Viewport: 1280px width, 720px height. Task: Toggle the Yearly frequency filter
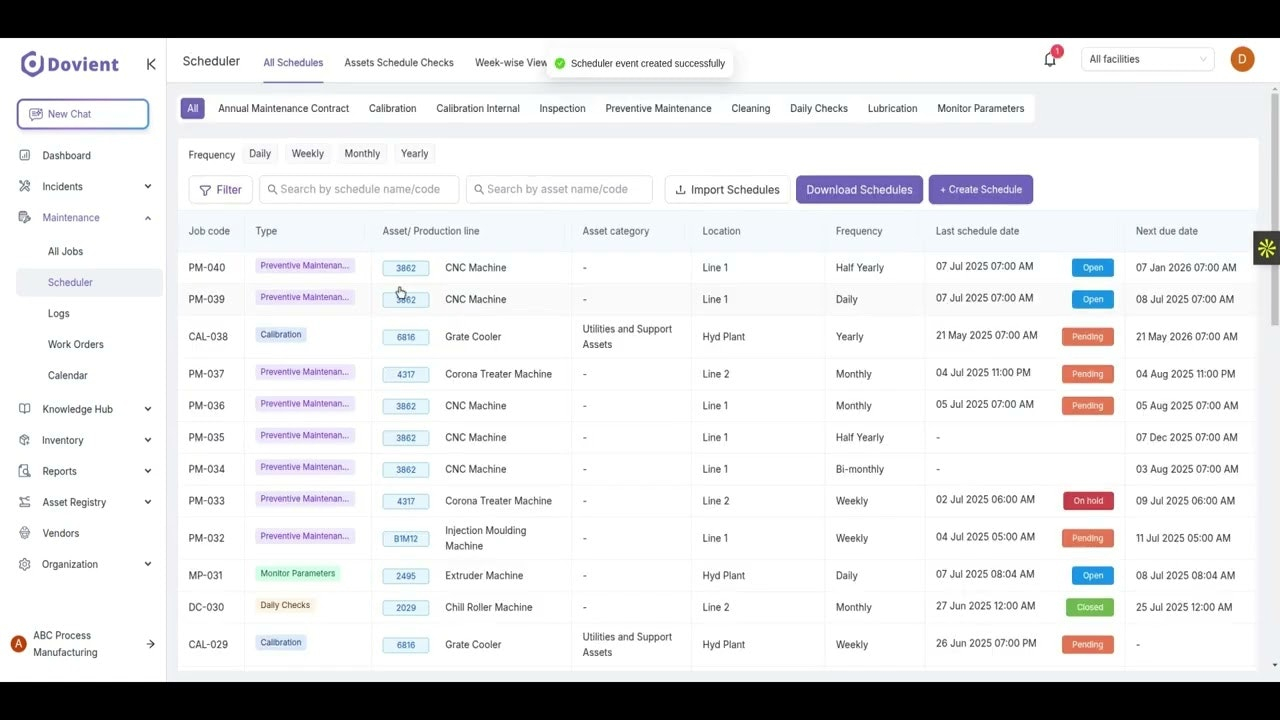[414, 154]
